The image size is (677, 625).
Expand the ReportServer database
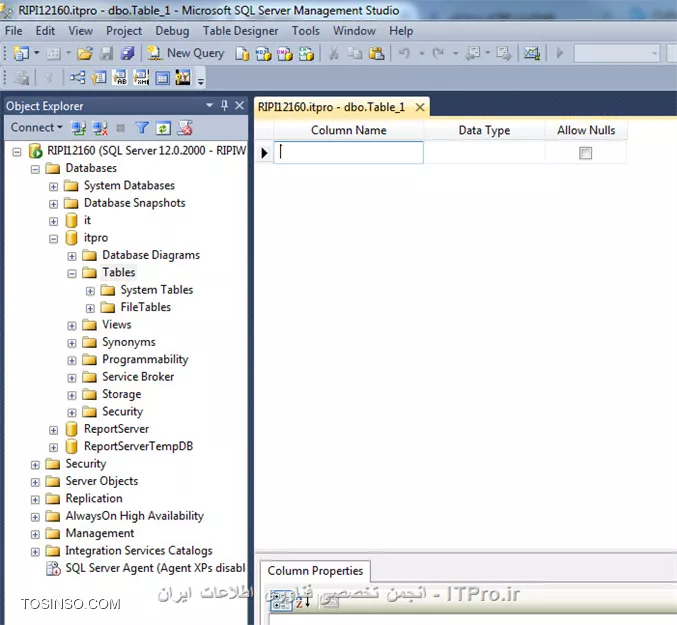[54, 430]
